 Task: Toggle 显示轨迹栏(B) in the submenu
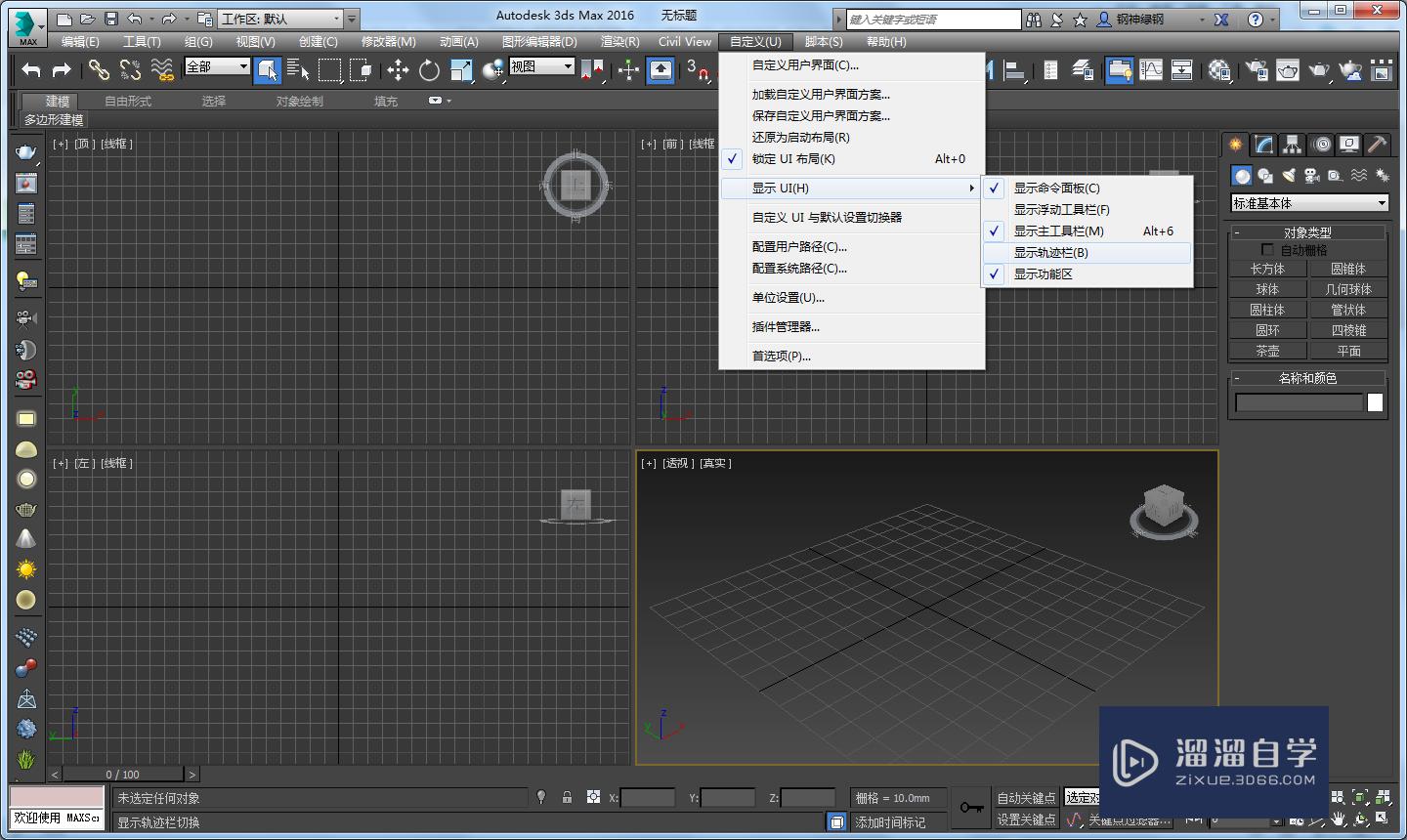(1050, 253)
